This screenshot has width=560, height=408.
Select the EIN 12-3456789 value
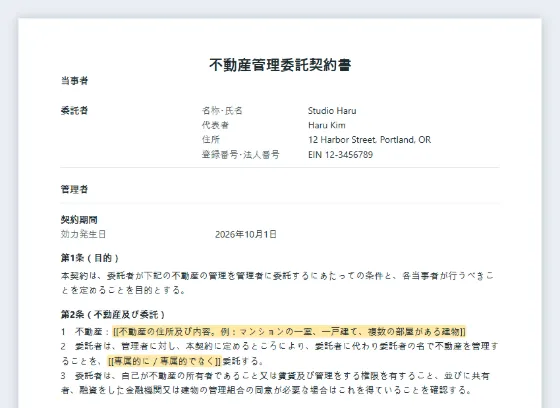point(340,155)
